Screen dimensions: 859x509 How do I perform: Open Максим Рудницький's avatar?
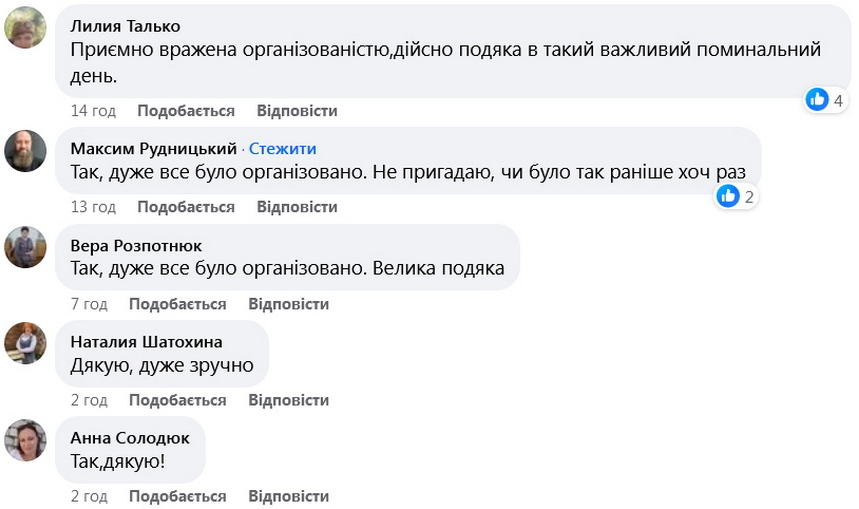pos(26,150)
